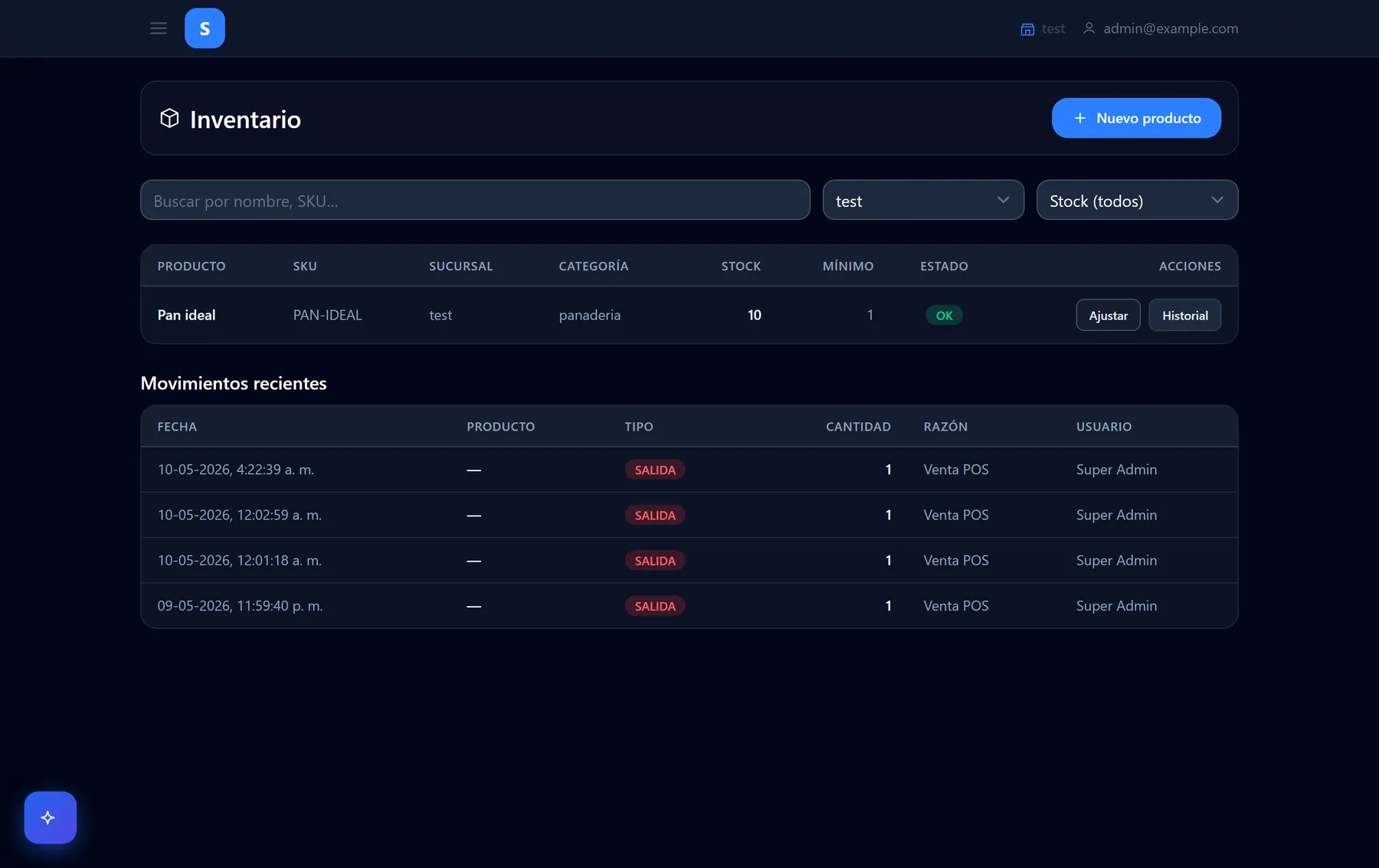This screenshot has height=868, width=1379.
Task: Click the test store label in header
Action: (1053, 28)
